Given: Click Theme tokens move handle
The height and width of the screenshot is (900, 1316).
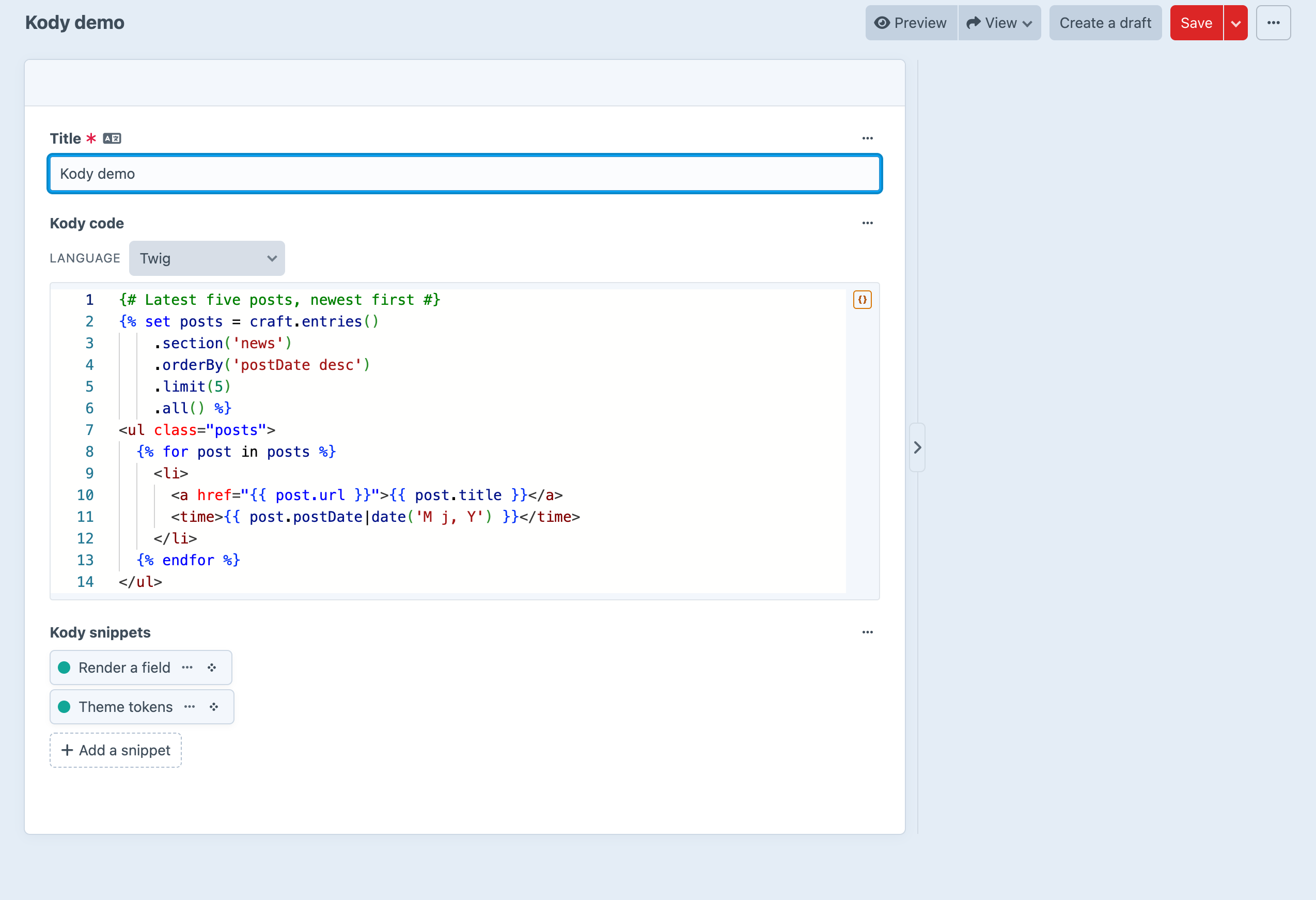Looking at the screenshot, I should click(213, 706).
